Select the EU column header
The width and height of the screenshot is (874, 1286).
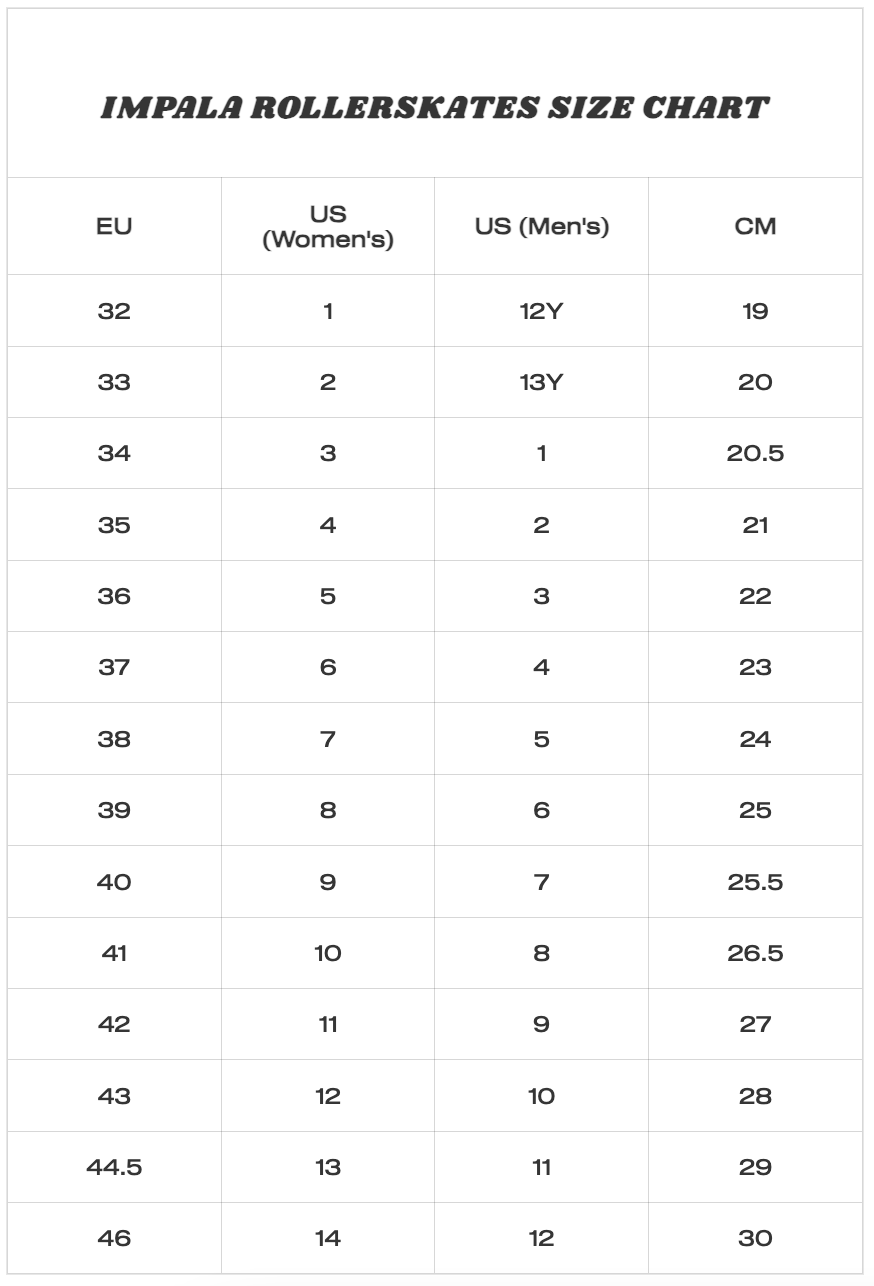tap(114, 226)
